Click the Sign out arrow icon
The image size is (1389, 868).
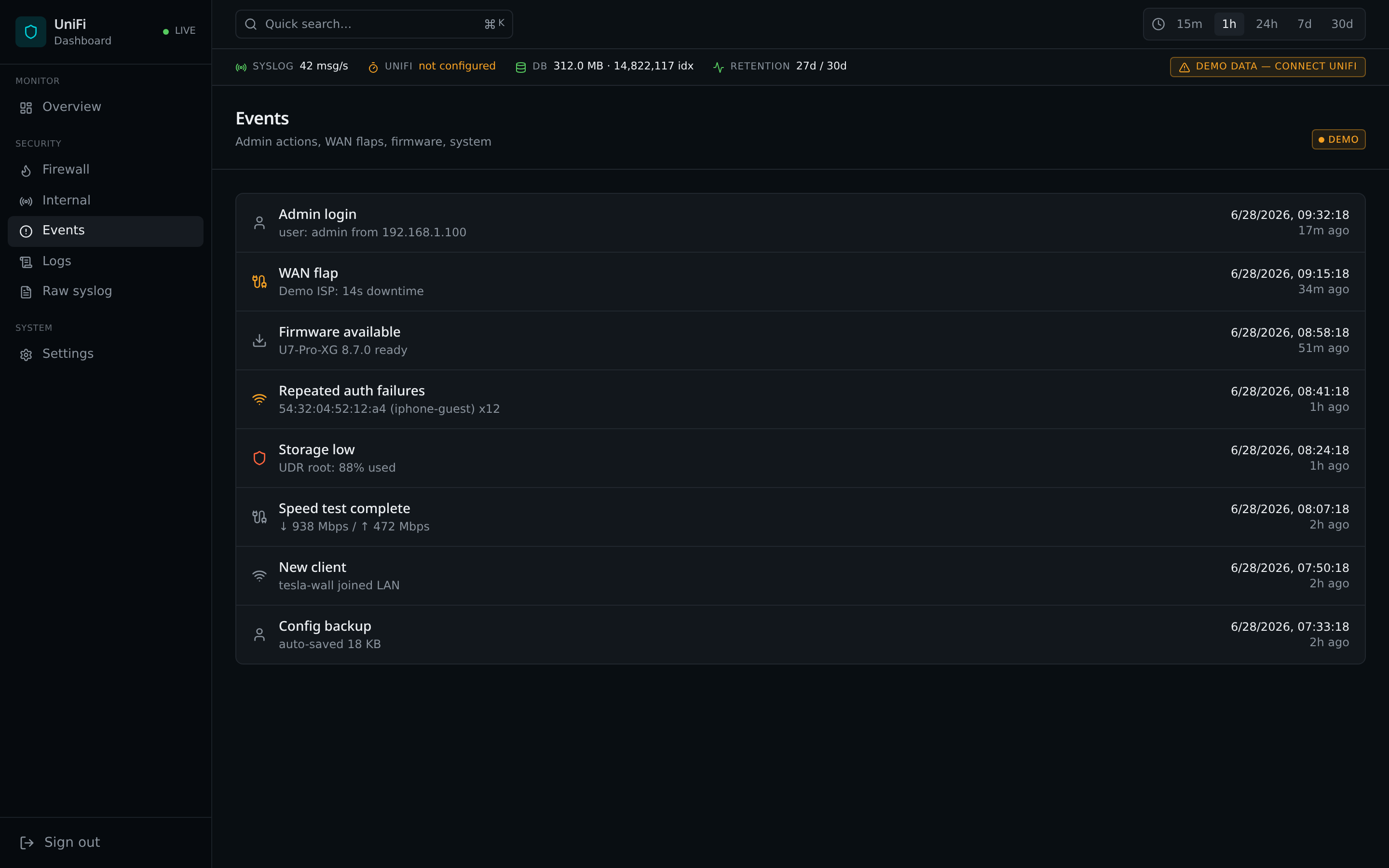point(27,843)
